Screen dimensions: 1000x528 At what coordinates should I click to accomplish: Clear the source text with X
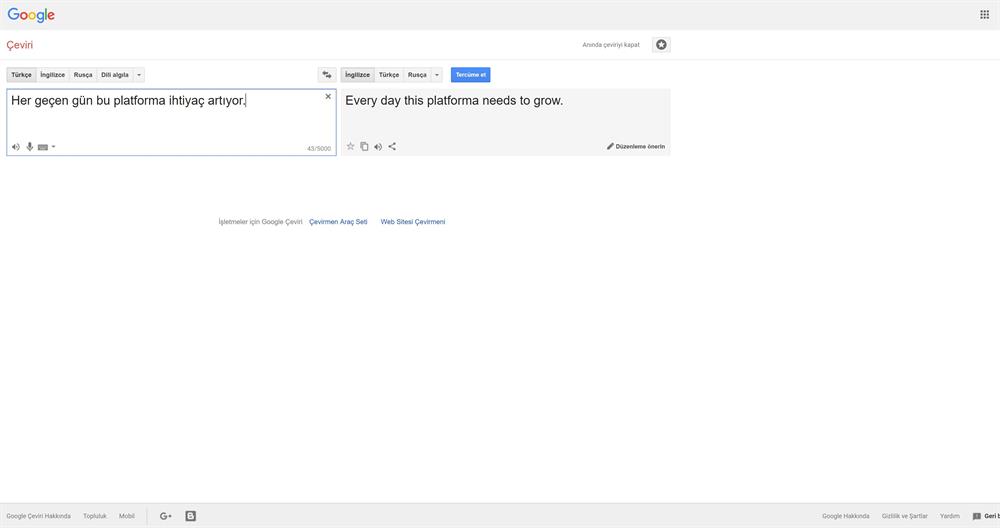pos(328,97)
